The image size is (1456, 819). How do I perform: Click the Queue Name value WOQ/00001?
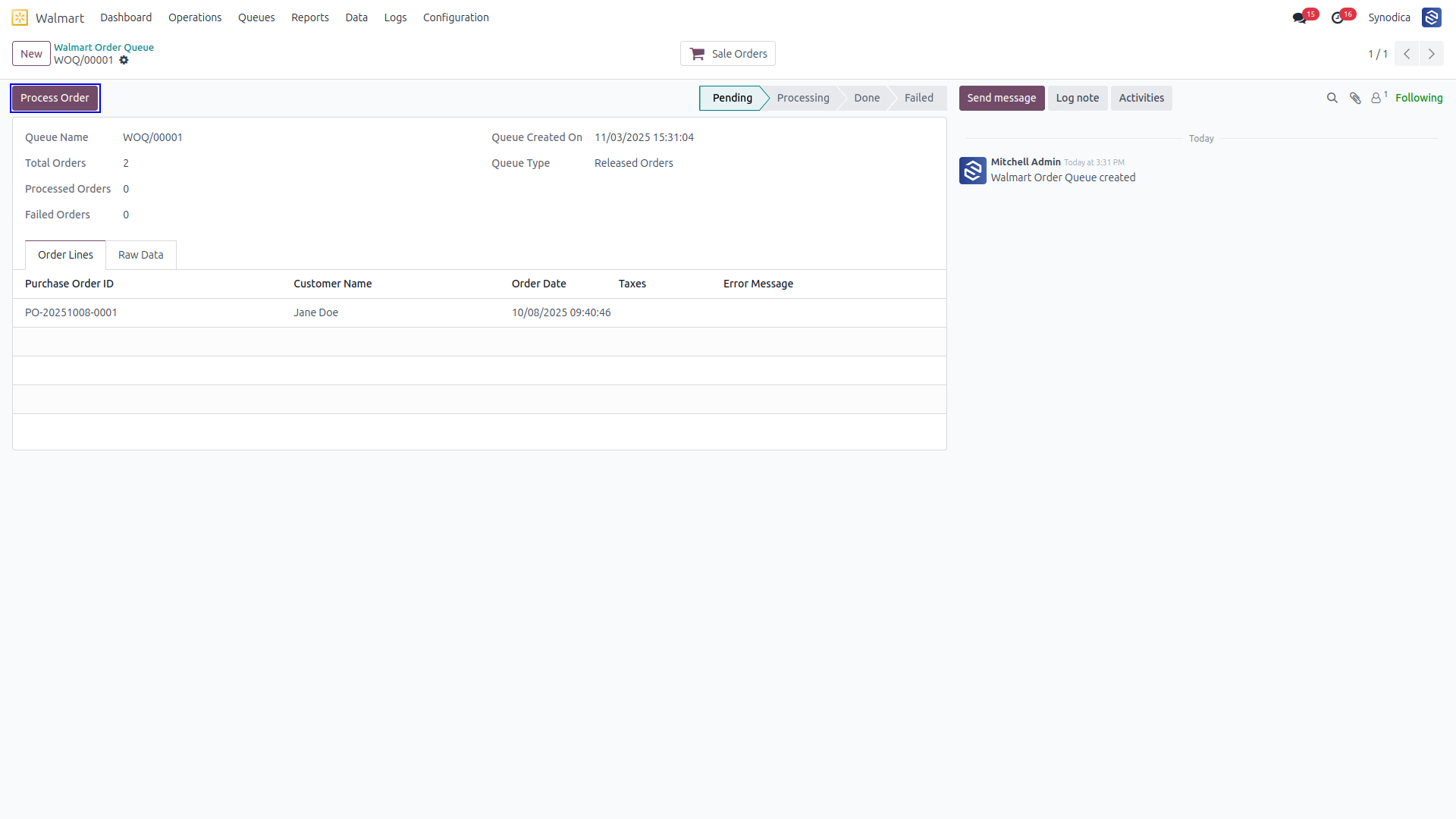click(x=152, y=137)
